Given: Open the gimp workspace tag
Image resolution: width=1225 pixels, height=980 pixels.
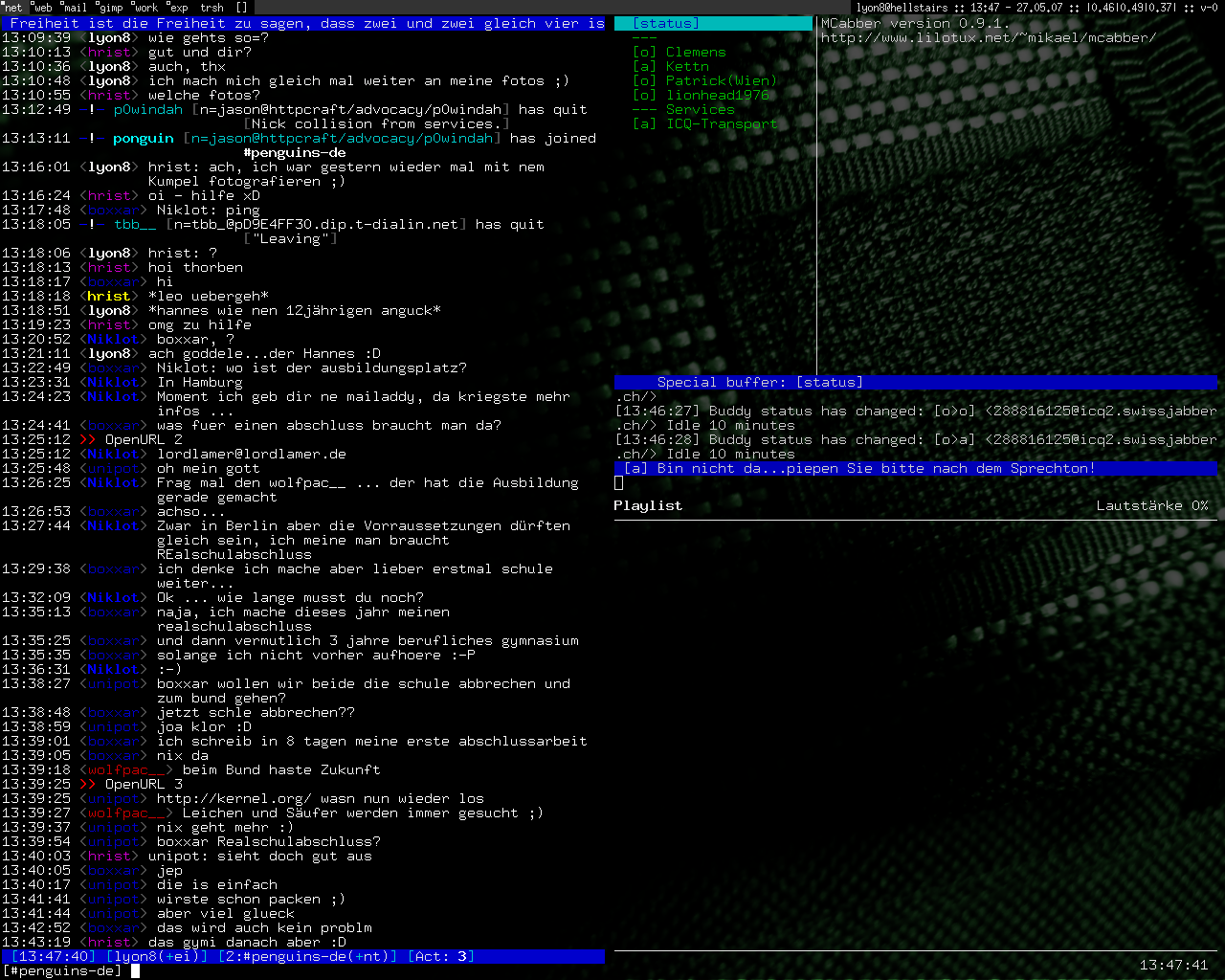Looking at the screenshot, I should [x=110, y=8].
